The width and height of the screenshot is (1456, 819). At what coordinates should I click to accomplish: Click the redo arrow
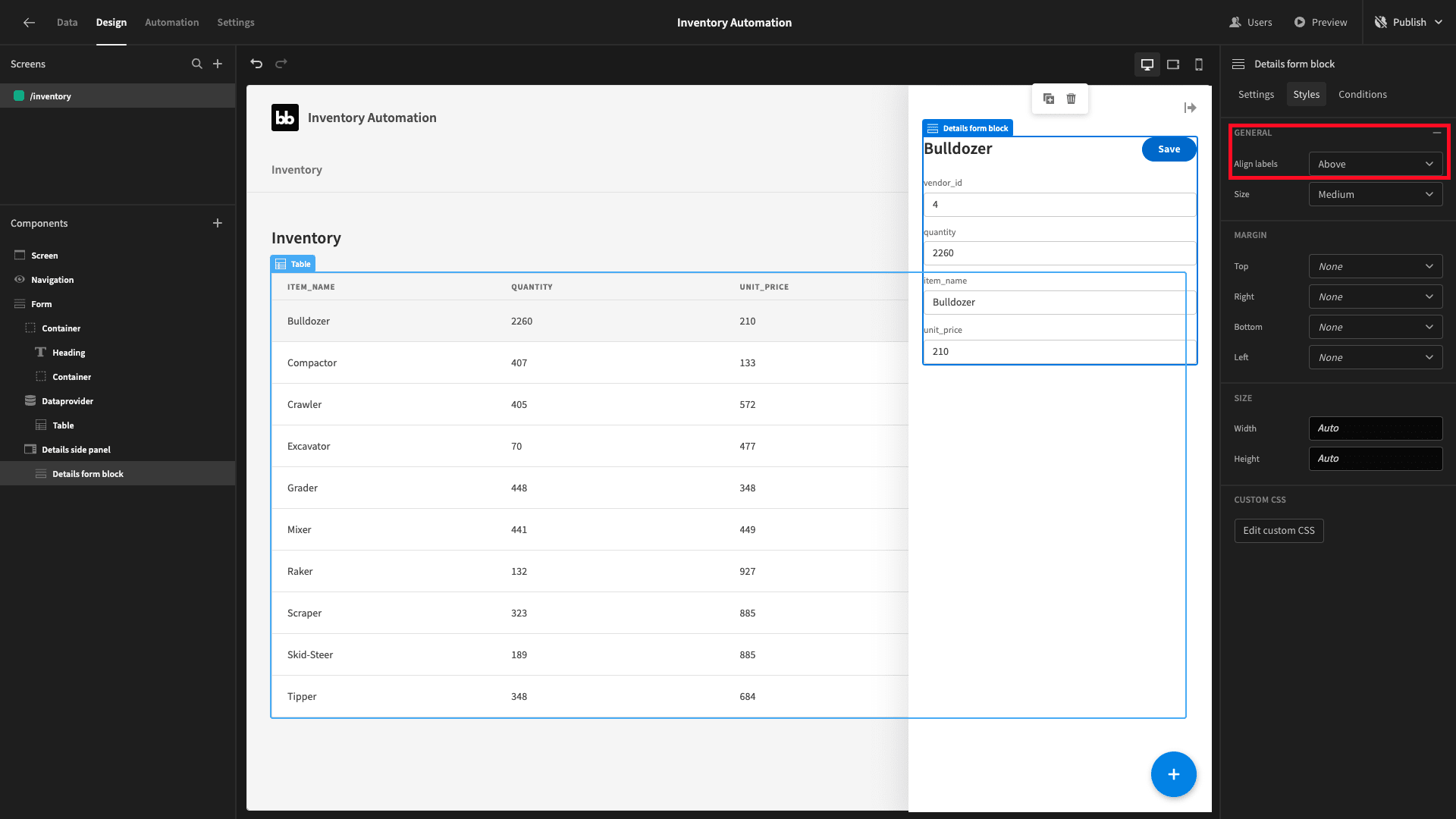pyautogui.click(x=281, y=64)
